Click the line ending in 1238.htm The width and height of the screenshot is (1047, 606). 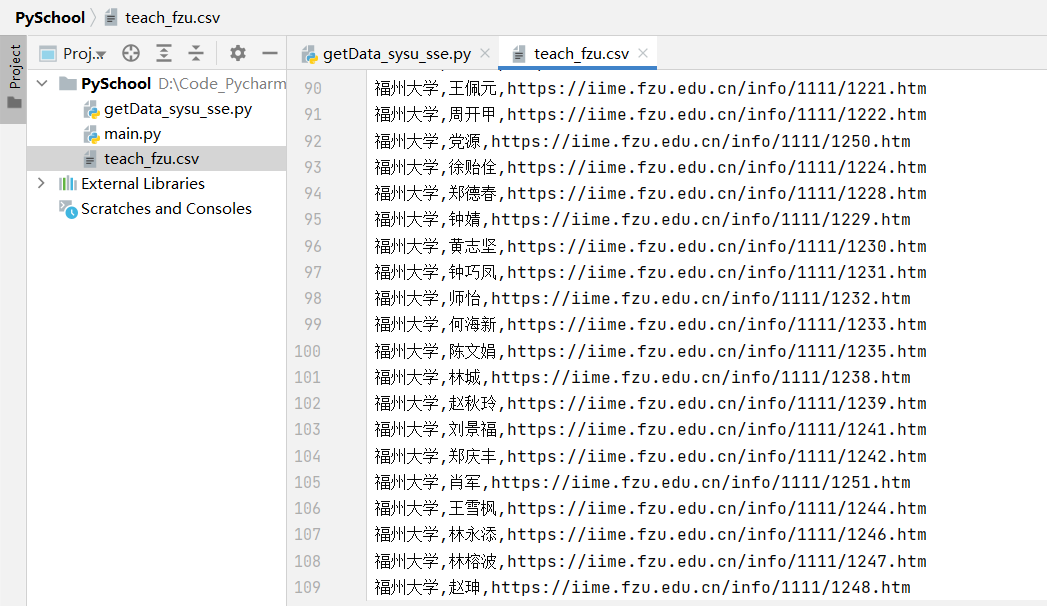[642, 378]
